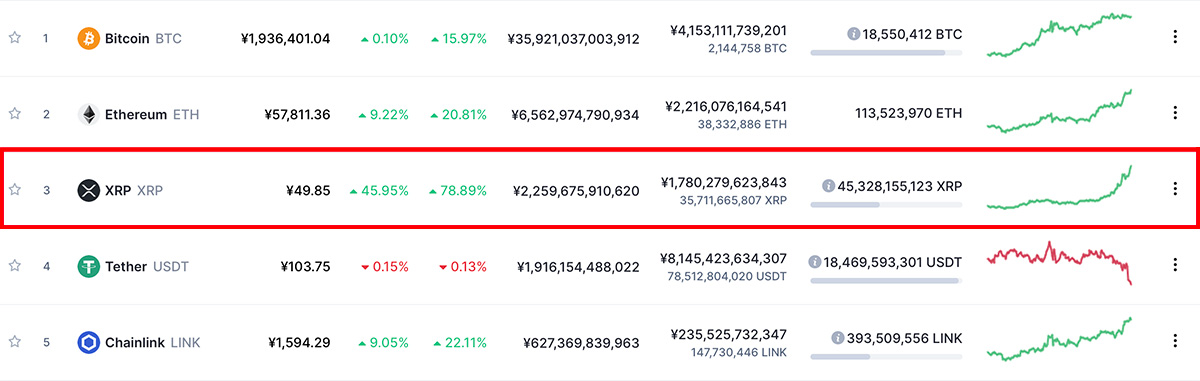The width and height of the screenshot is (1200, 381).
Task: Add Bitcoin to watchlist with star
Action: [15, 38]
